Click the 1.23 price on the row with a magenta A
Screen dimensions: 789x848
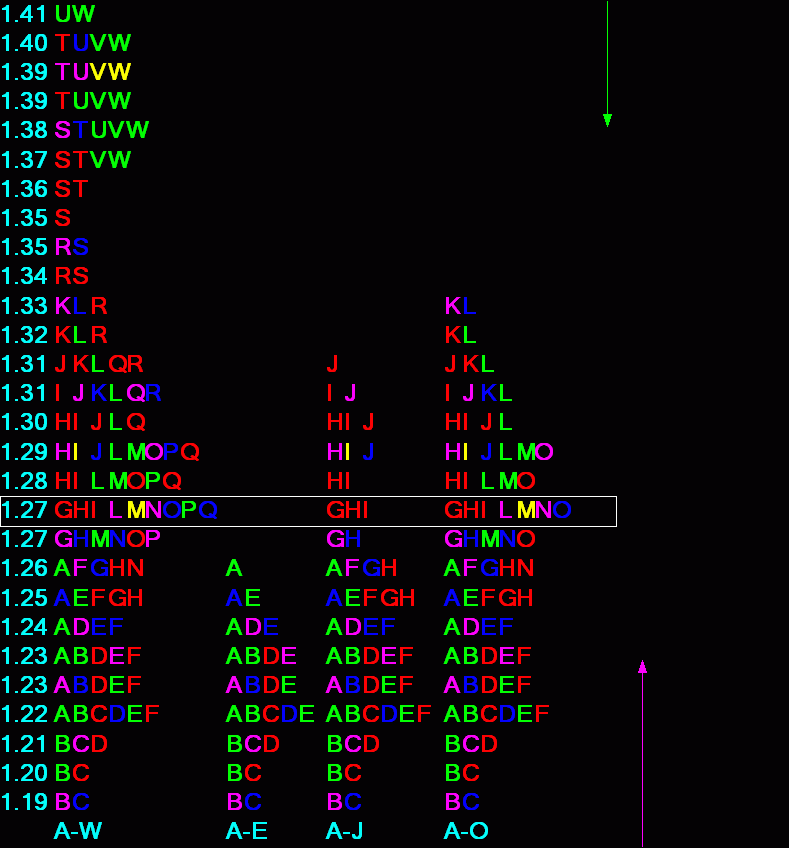tap(24, 685)
